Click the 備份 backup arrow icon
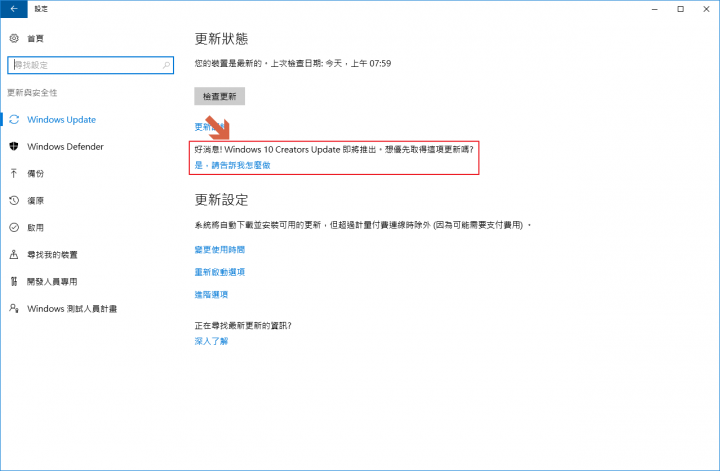 coord(14,173)
